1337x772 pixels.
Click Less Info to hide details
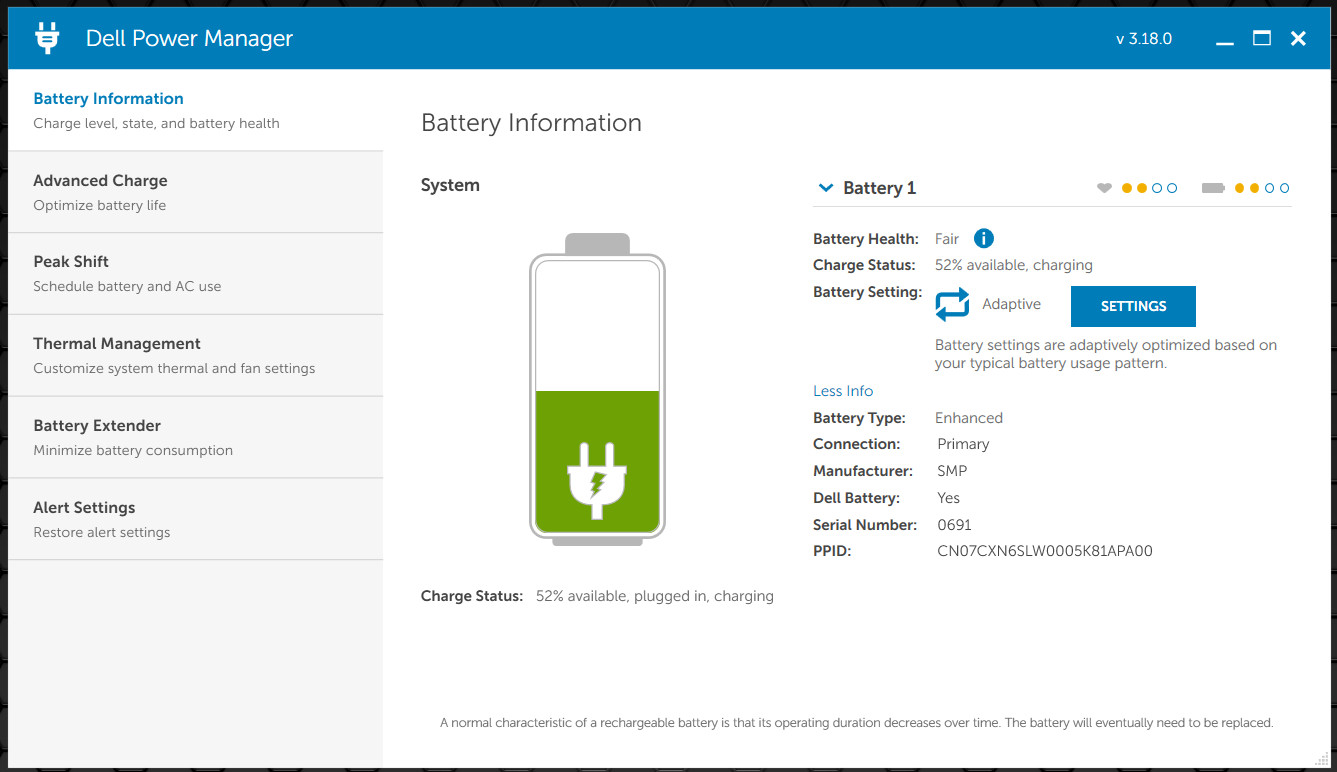click(x=843, y=391)
